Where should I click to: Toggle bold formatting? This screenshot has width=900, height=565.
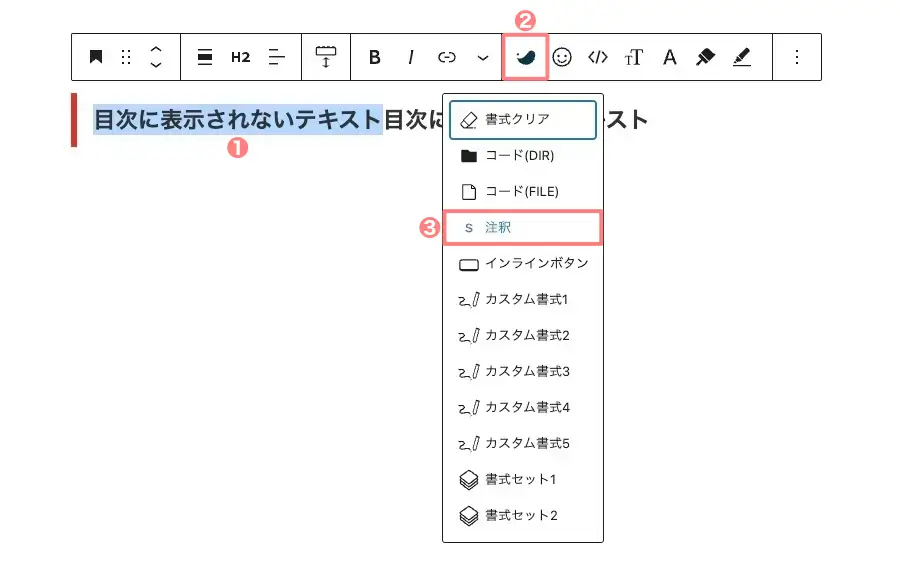[375, 57]
